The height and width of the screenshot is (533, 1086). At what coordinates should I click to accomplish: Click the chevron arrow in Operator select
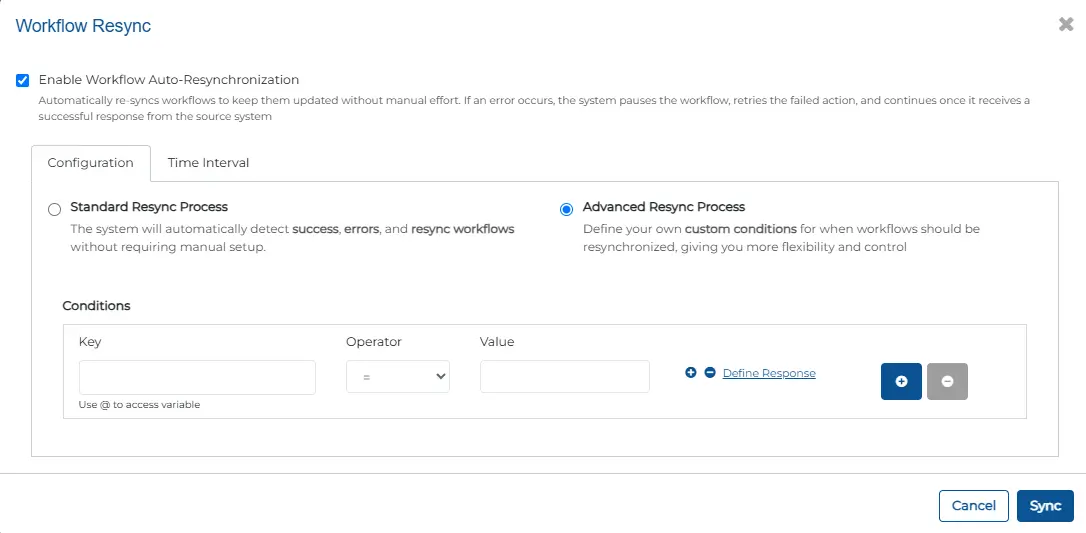pyautogui.click(x=440, y=377)
